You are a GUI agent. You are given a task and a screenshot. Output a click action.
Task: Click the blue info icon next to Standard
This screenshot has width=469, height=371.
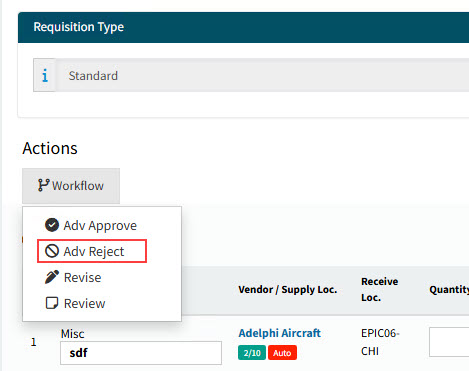click(x=45, y=75)
